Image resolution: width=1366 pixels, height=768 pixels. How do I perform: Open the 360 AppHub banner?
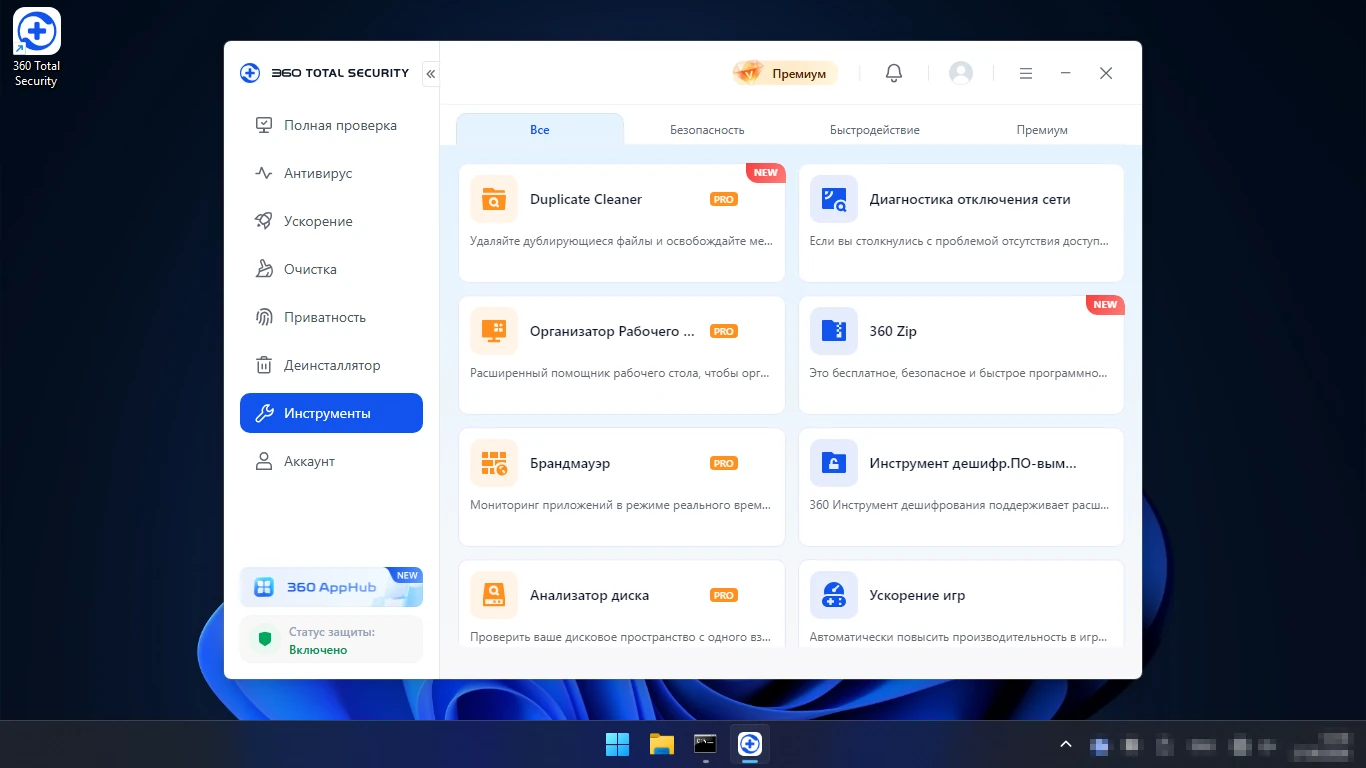pyautogui.click(x=331, y=587)
